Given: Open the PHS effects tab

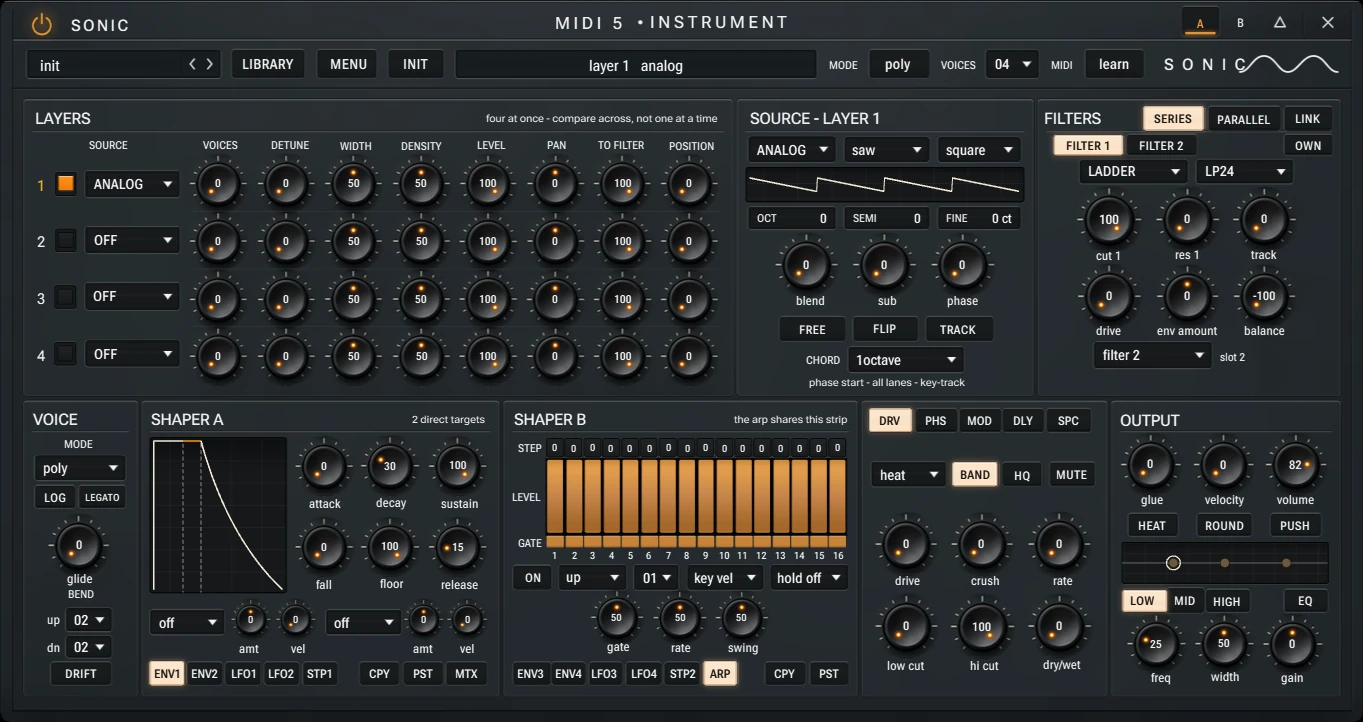Looking at the screenshot, I should tap(935, 421).
